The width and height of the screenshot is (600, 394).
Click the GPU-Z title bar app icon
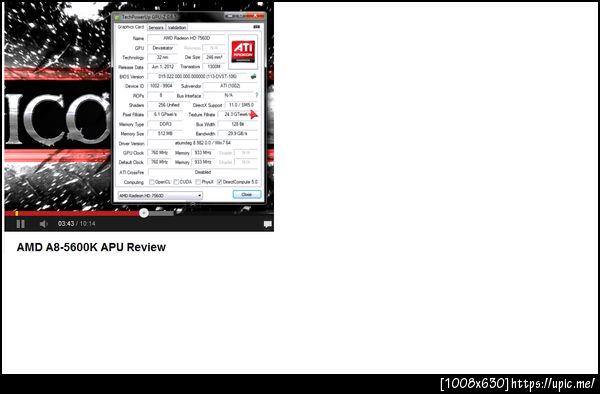pyautogui.click(x=117, y=17)
